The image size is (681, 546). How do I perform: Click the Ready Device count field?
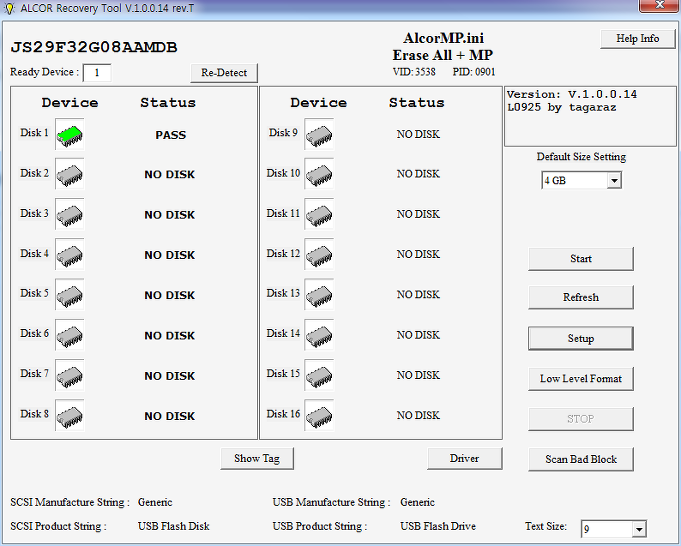coord(97,73)
